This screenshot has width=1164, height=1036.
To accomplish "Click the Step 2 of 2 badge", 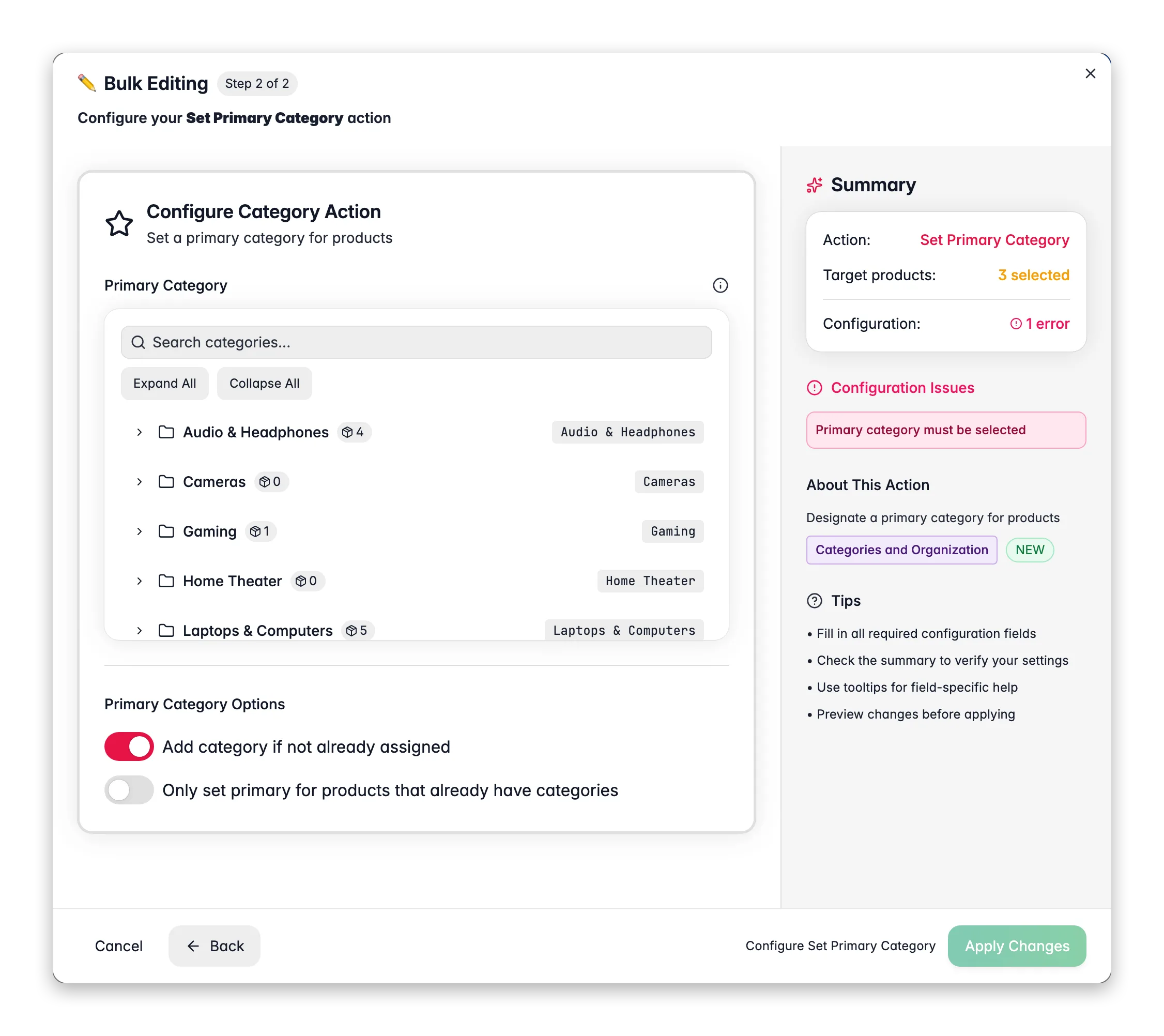I will coord(257,84).
